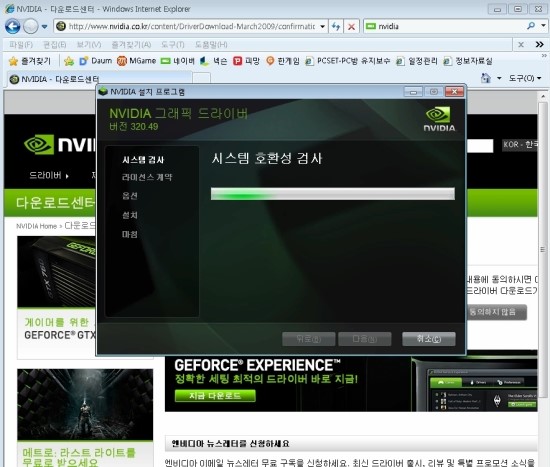
Task: Cancel installation with 취소(C) button
Action: [429, 339]
